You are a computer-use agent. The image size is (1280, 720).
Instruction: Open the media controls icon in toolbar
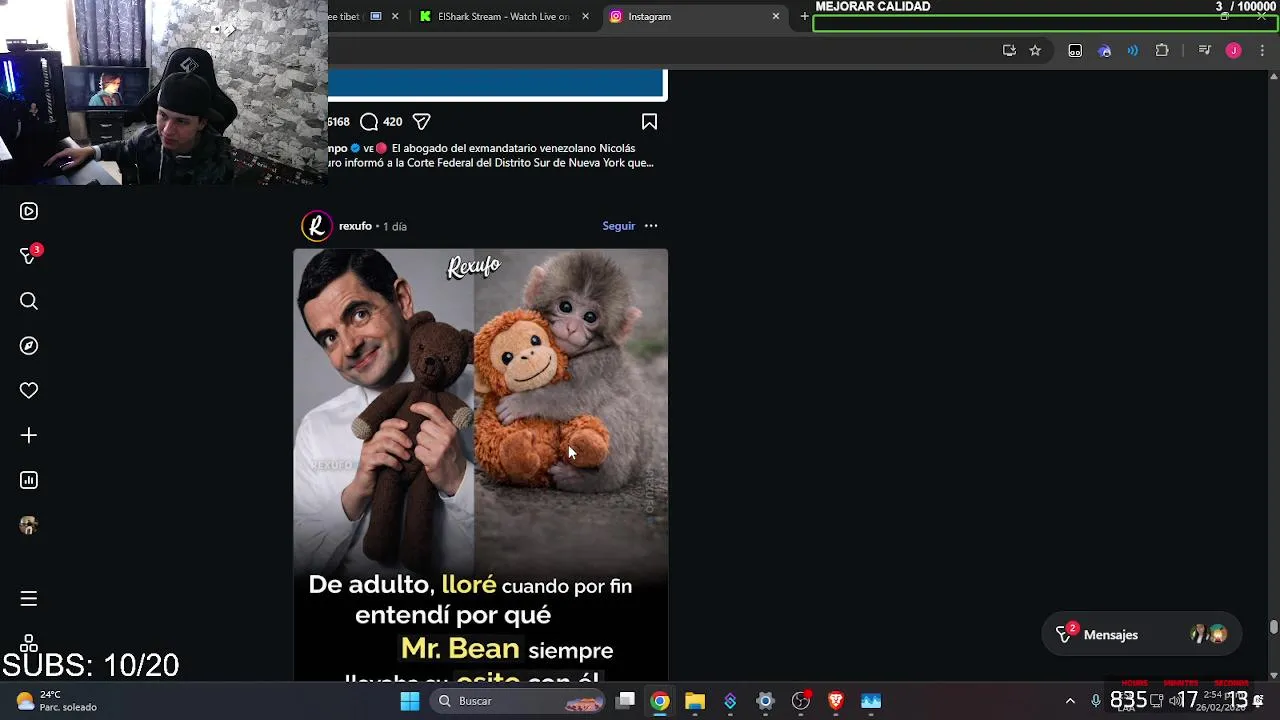(x=1204, y=50)
